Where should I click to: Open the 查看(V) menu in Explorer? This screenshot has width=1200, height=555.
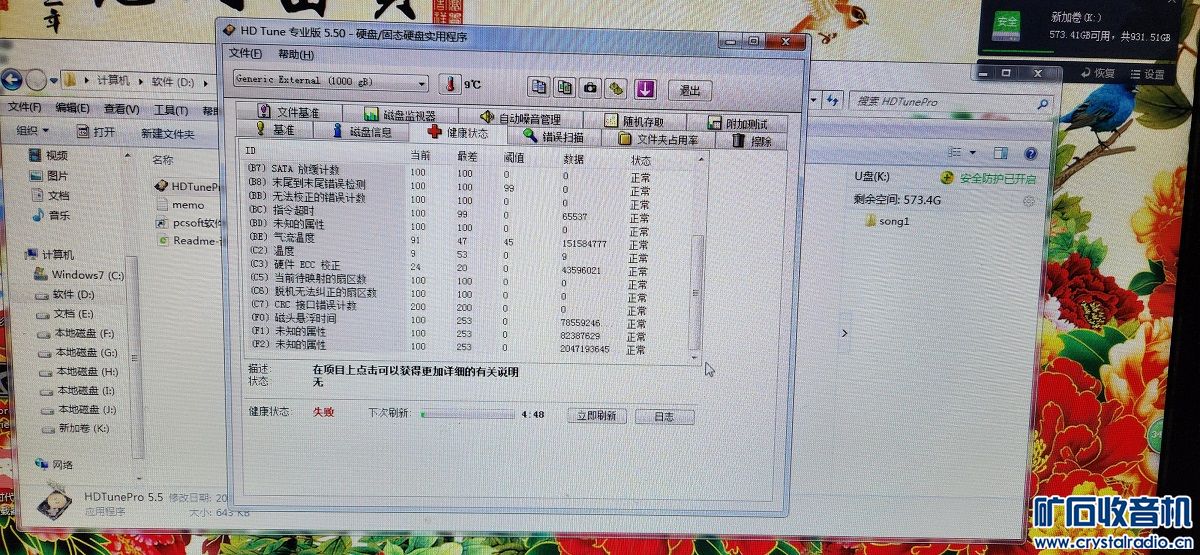[121, 109]
